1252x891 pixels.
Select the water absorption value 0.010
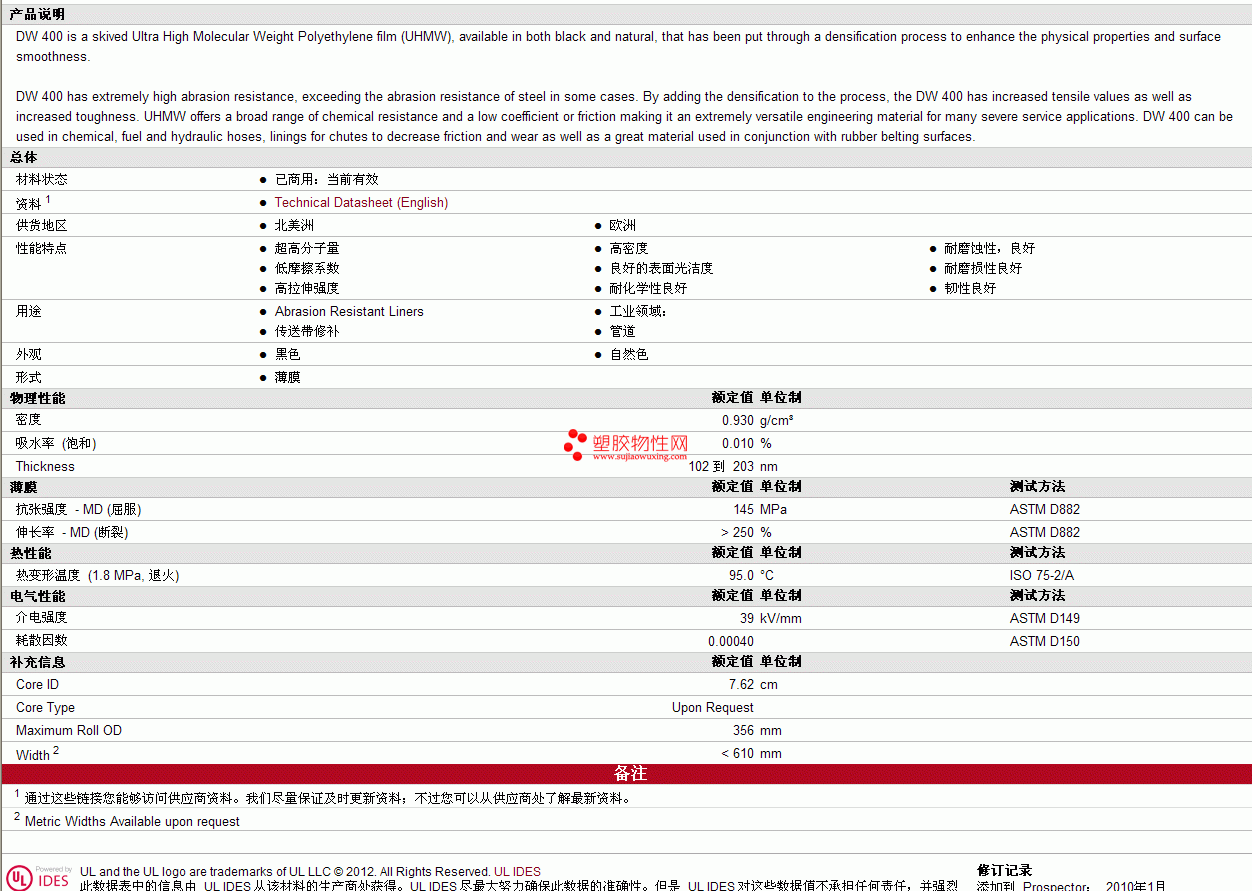(738, 443)
